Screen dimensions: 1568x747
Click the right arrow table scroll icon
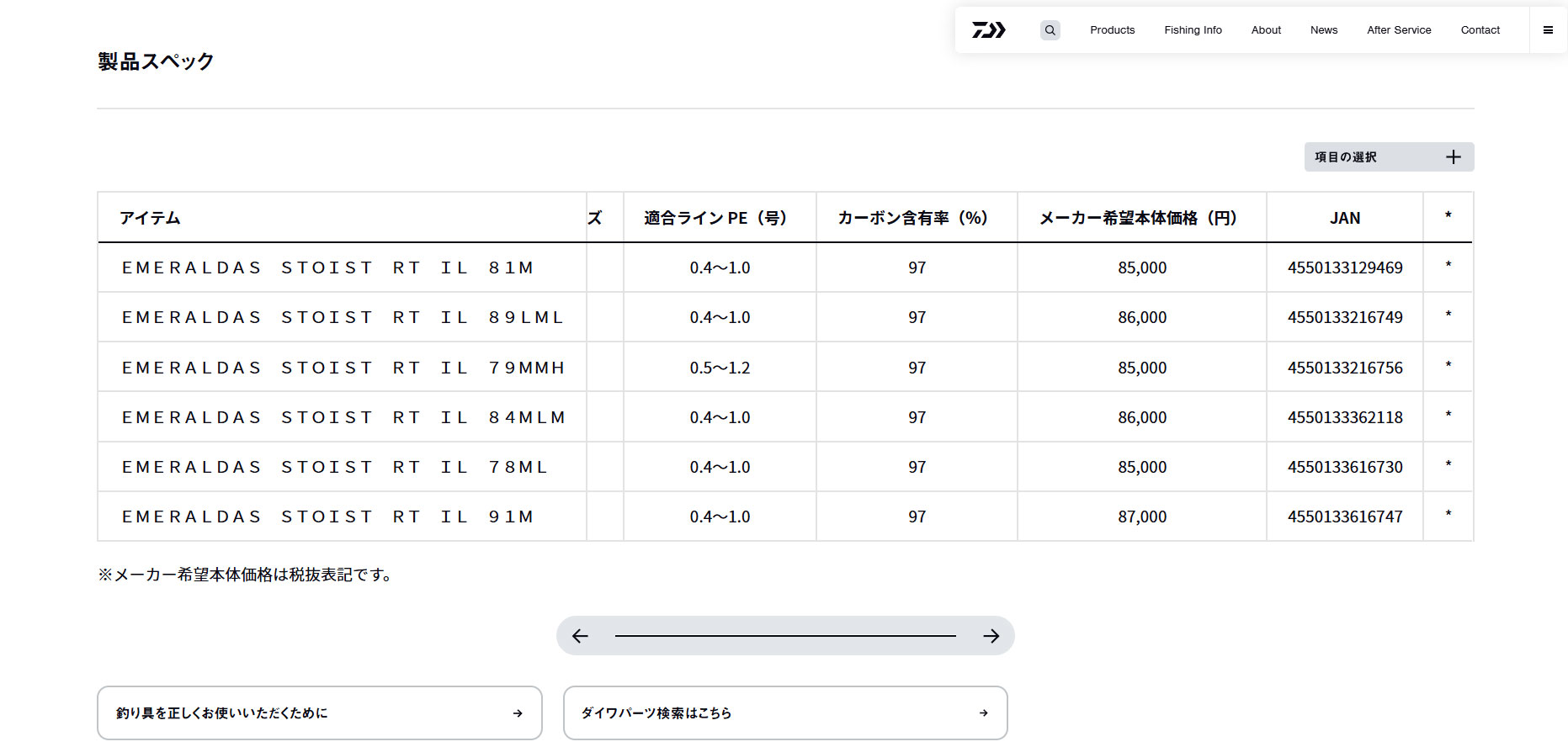click(991, 636)
